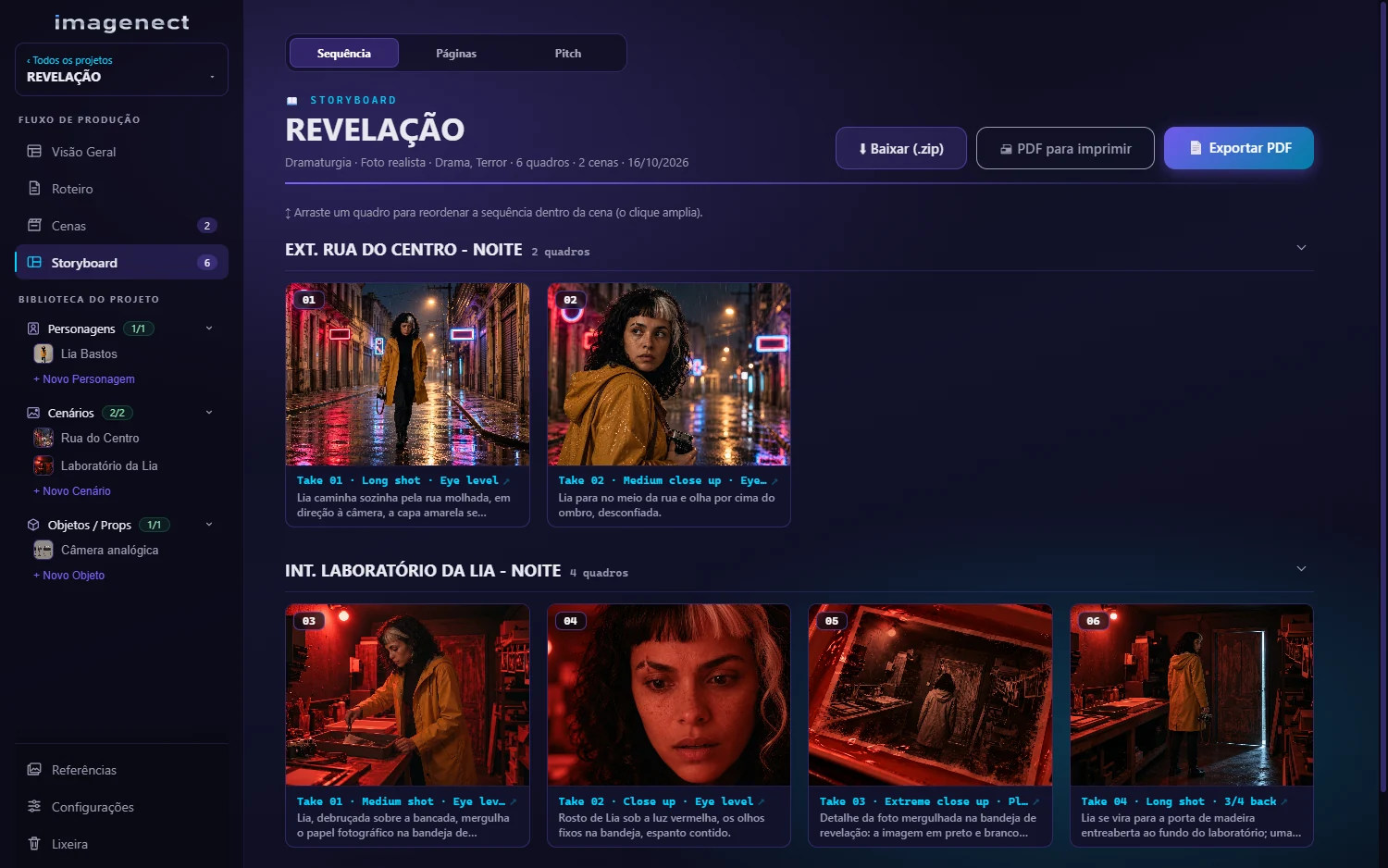Click Laboratório da Lia thumbnail icon
The image size is (1388, 868).
click(43, 465)
